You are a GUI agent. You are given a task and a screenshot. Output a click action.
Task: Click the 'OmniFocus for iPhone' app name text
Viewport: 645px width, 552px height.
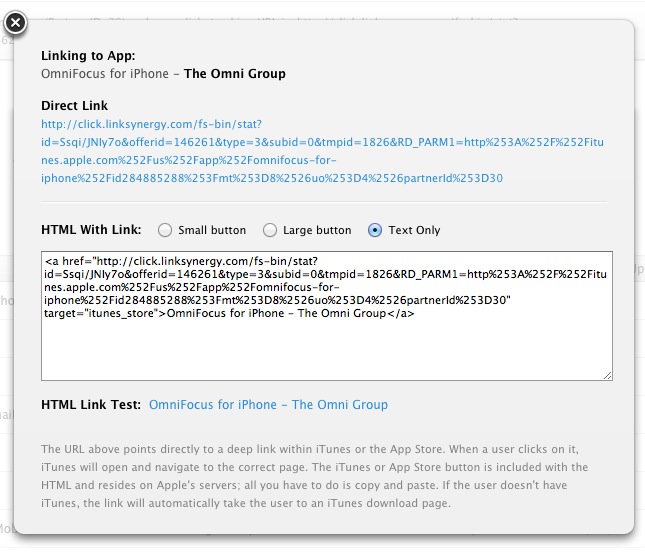105,74
